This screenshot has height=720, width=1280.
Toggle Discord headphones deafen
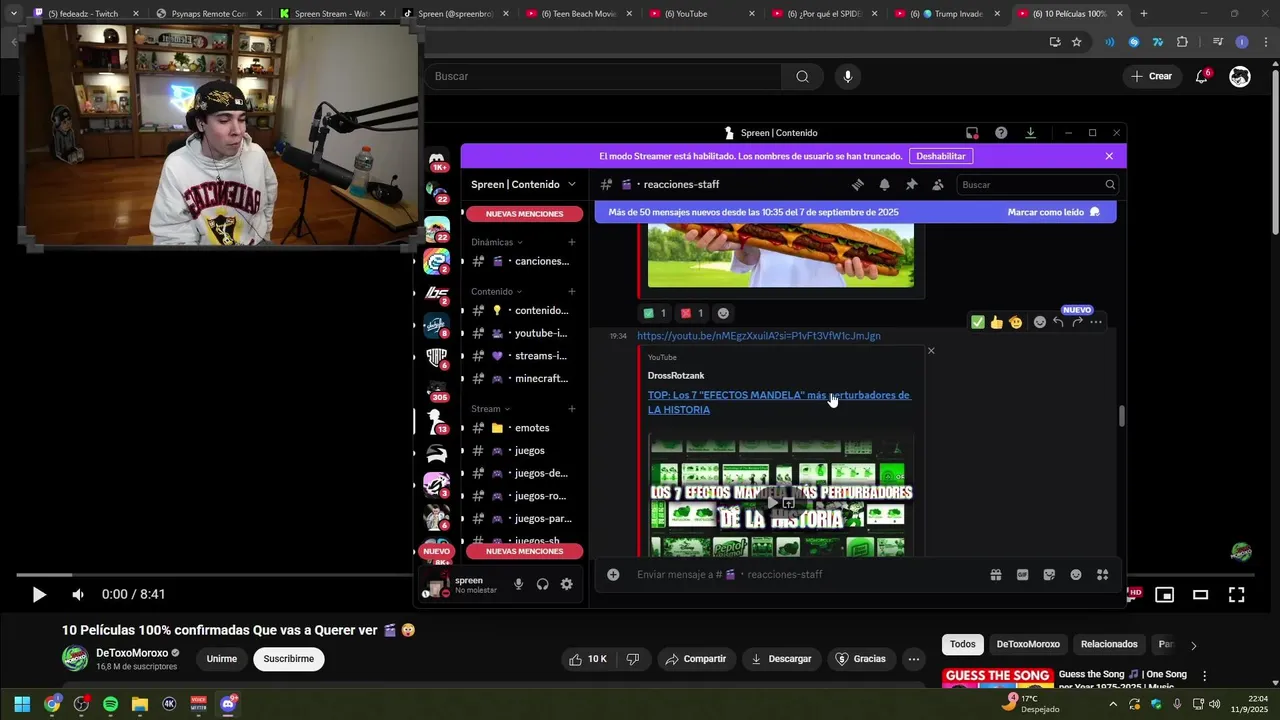(542, 584)
